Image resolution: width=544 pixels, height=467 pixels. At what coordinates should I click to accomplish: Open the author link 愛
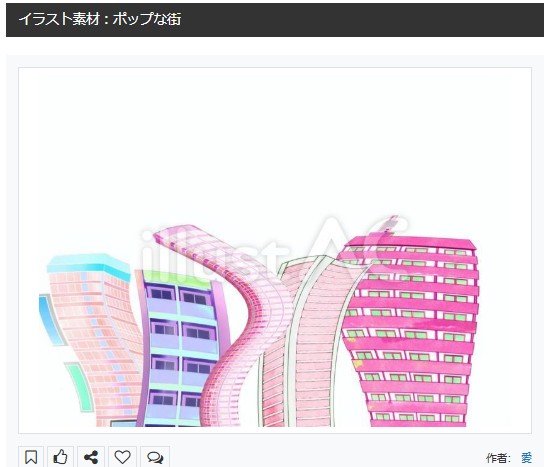pos(526,458)
